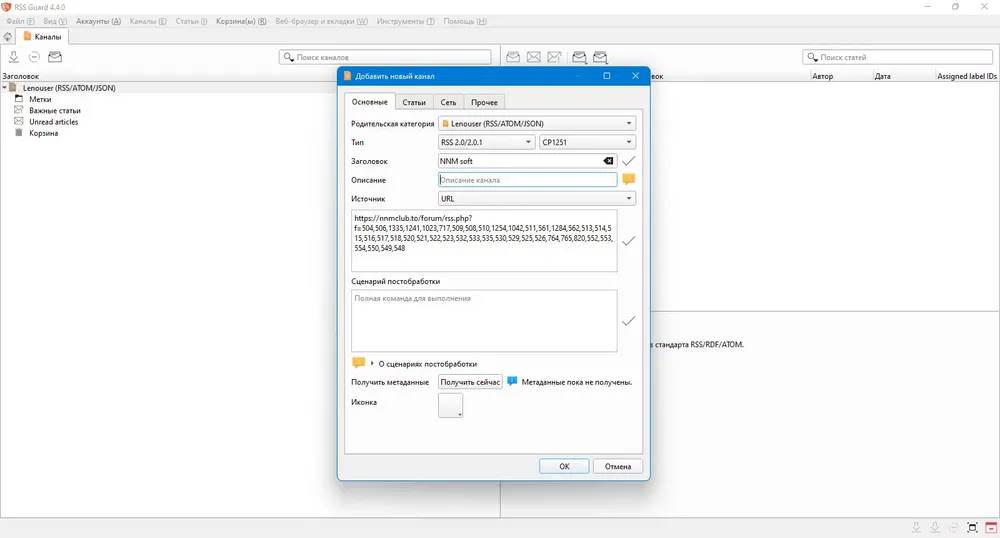1000x538 pixels.
Task: Open the RSS 2.0/2.0.1 type dropdown
Action: tap(486, 143)
